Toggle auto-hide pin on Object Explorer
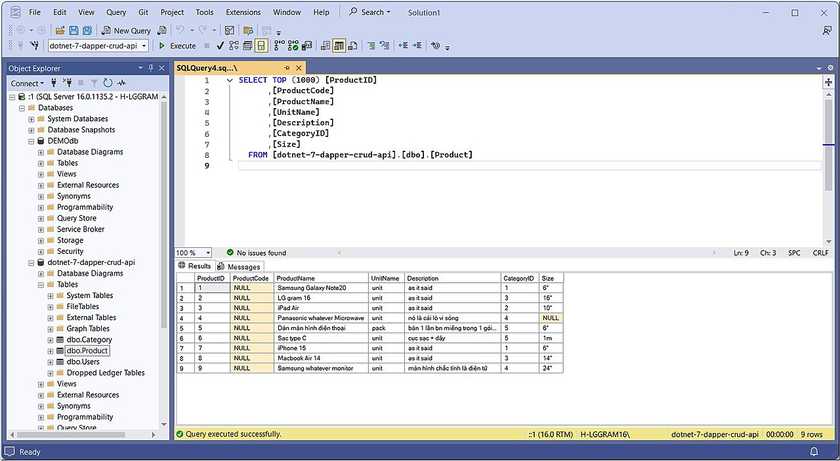This screenshot has width=840, height=461. [x=151, y=68]
